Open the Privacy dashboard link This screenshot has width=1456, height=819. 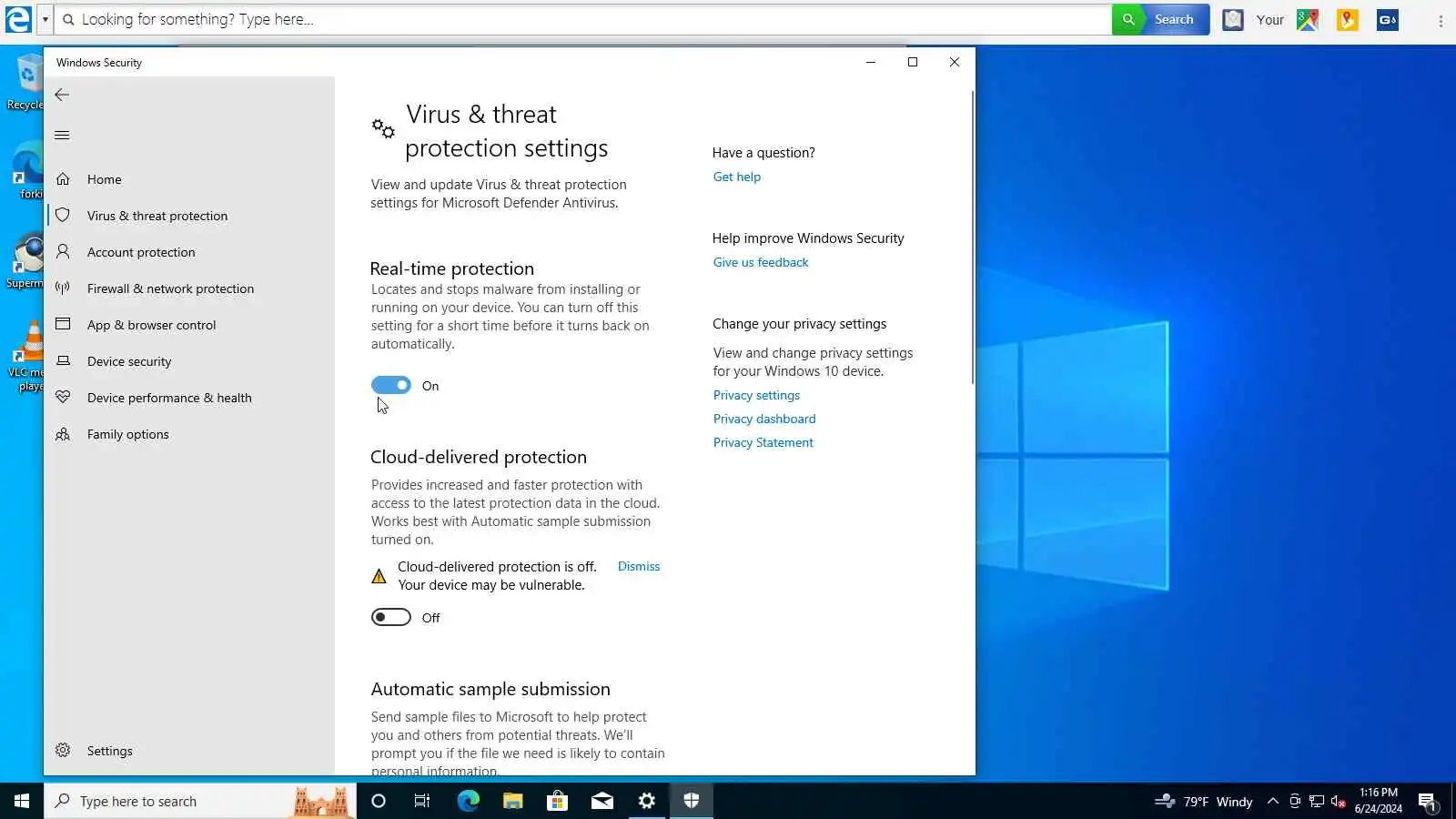[x=764, y=419]
